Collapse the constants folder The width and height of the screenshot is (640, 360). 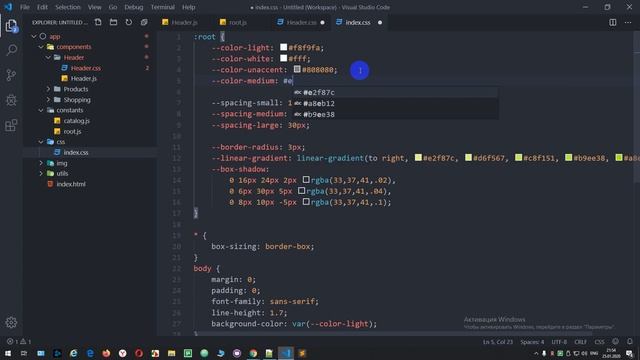41,110
